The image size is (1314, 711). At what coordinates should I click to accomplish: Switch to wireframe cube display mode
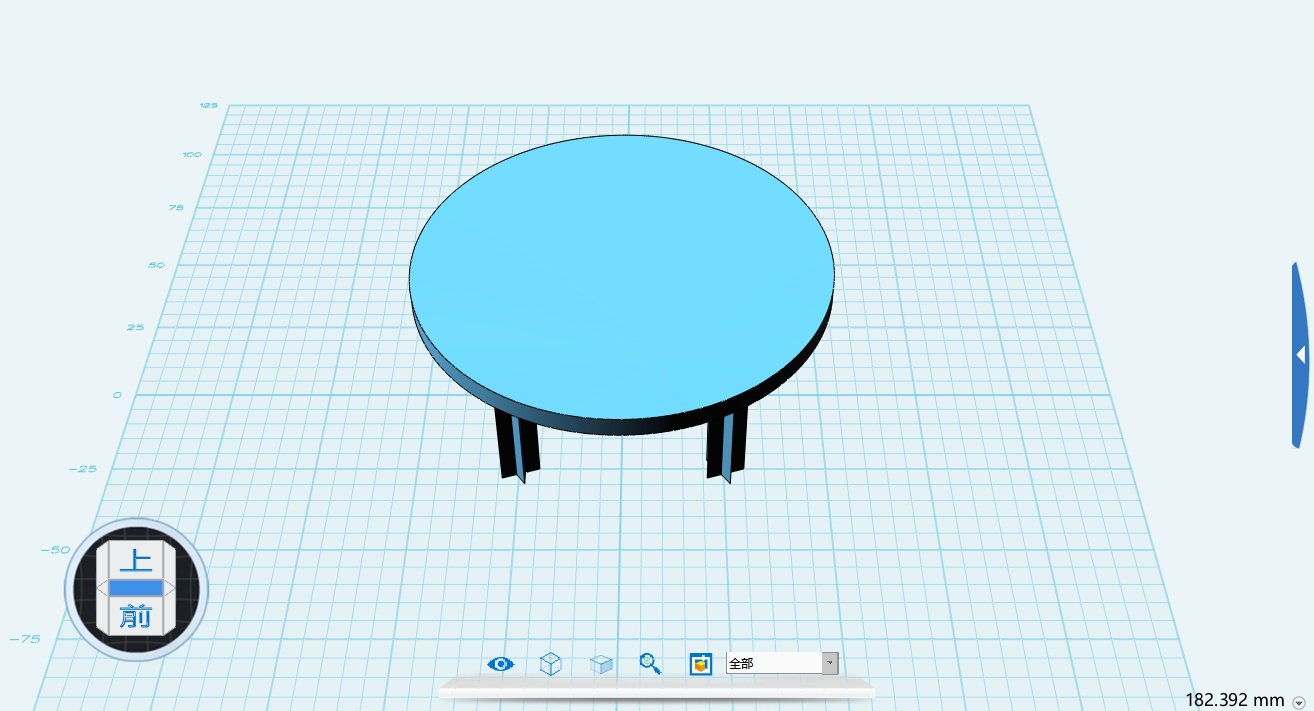(550, 663)
